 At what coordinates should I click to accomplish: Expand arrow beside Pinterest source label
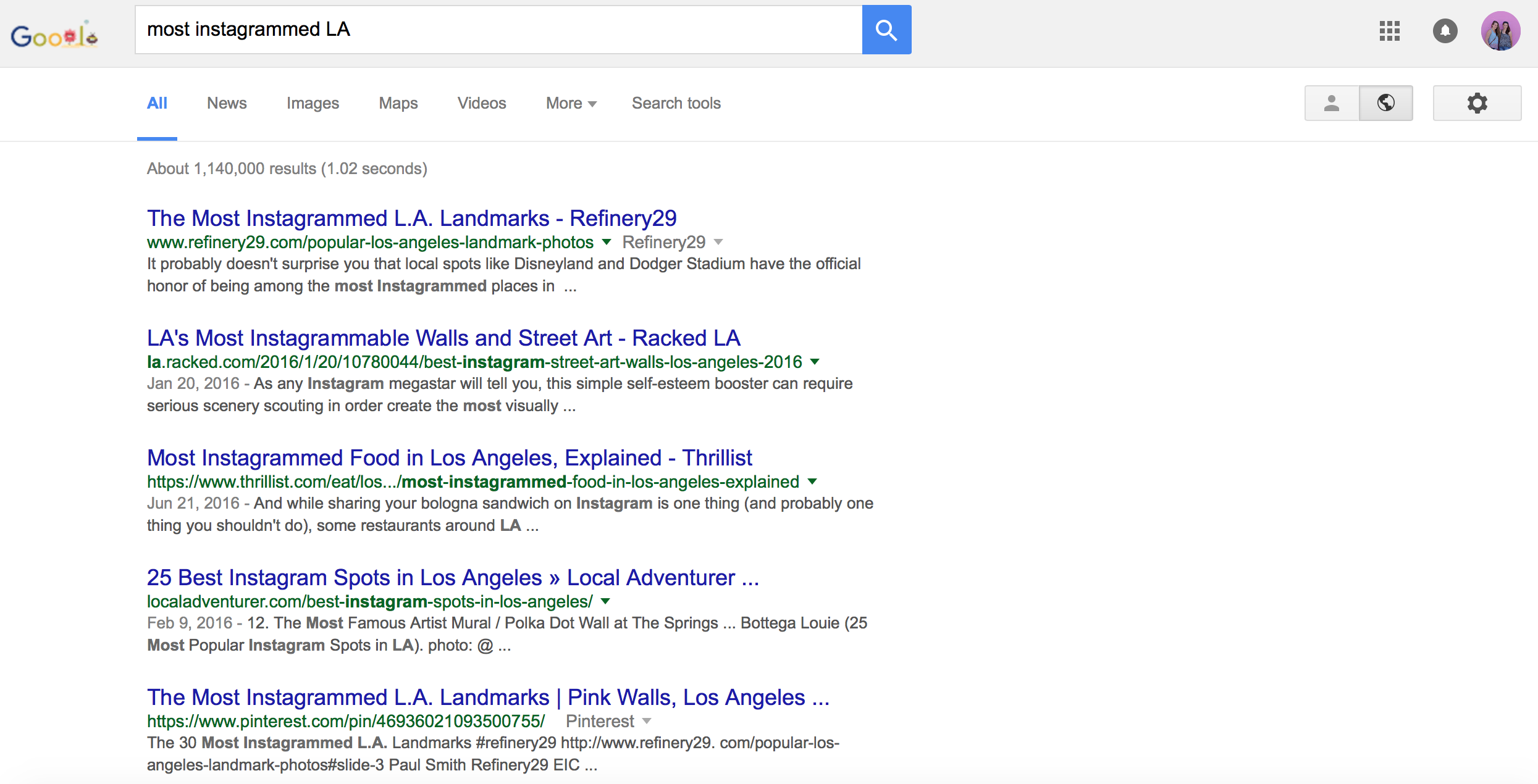coord(647,721)
